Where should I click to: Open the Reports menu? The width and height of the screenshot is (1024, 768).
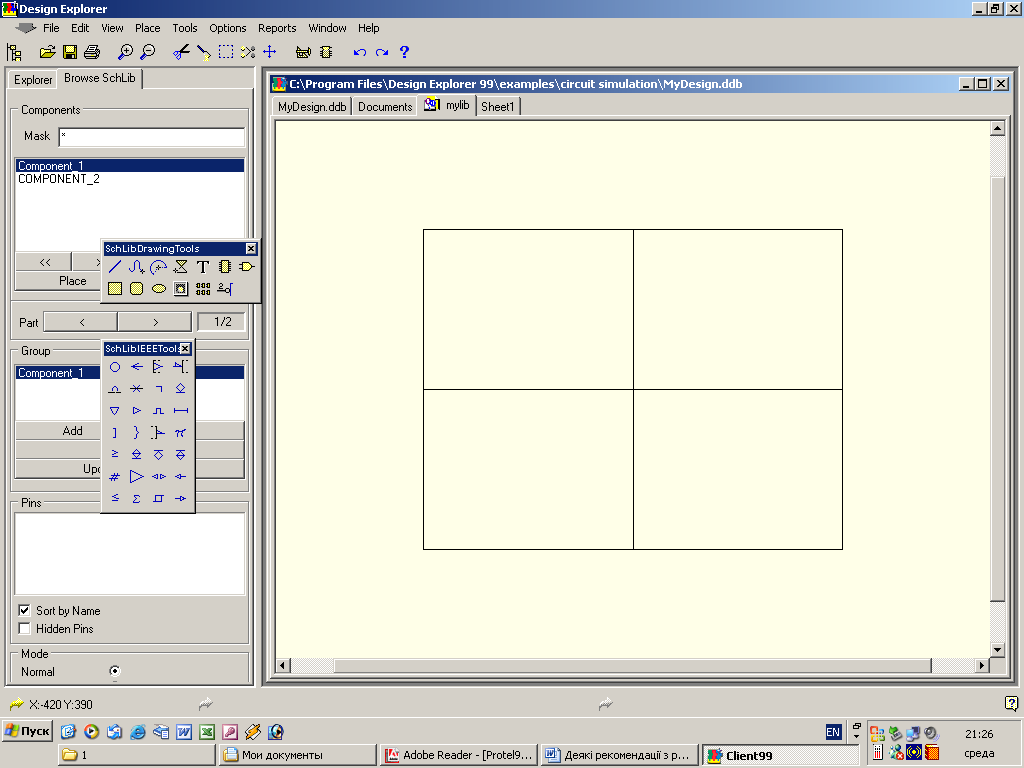point(277,28)
